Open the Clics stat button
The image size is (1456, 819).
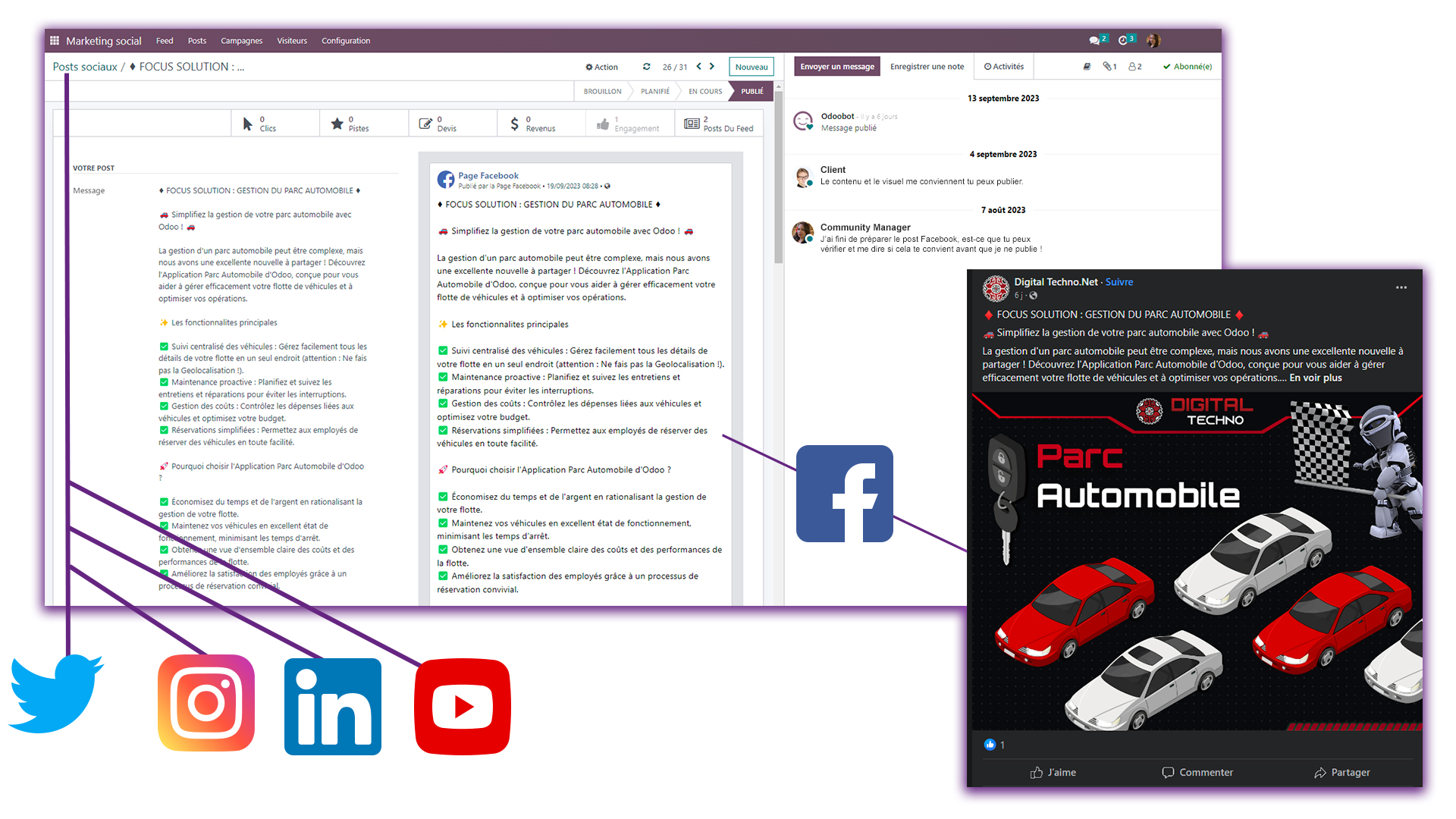click(275, 124)
